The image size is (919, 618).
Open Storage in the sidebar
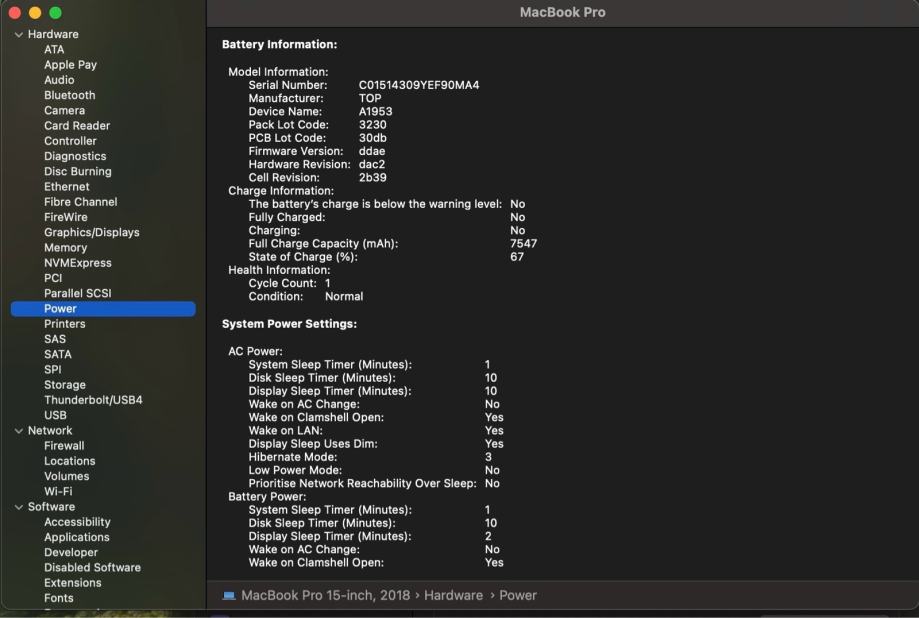click(64, 385)
